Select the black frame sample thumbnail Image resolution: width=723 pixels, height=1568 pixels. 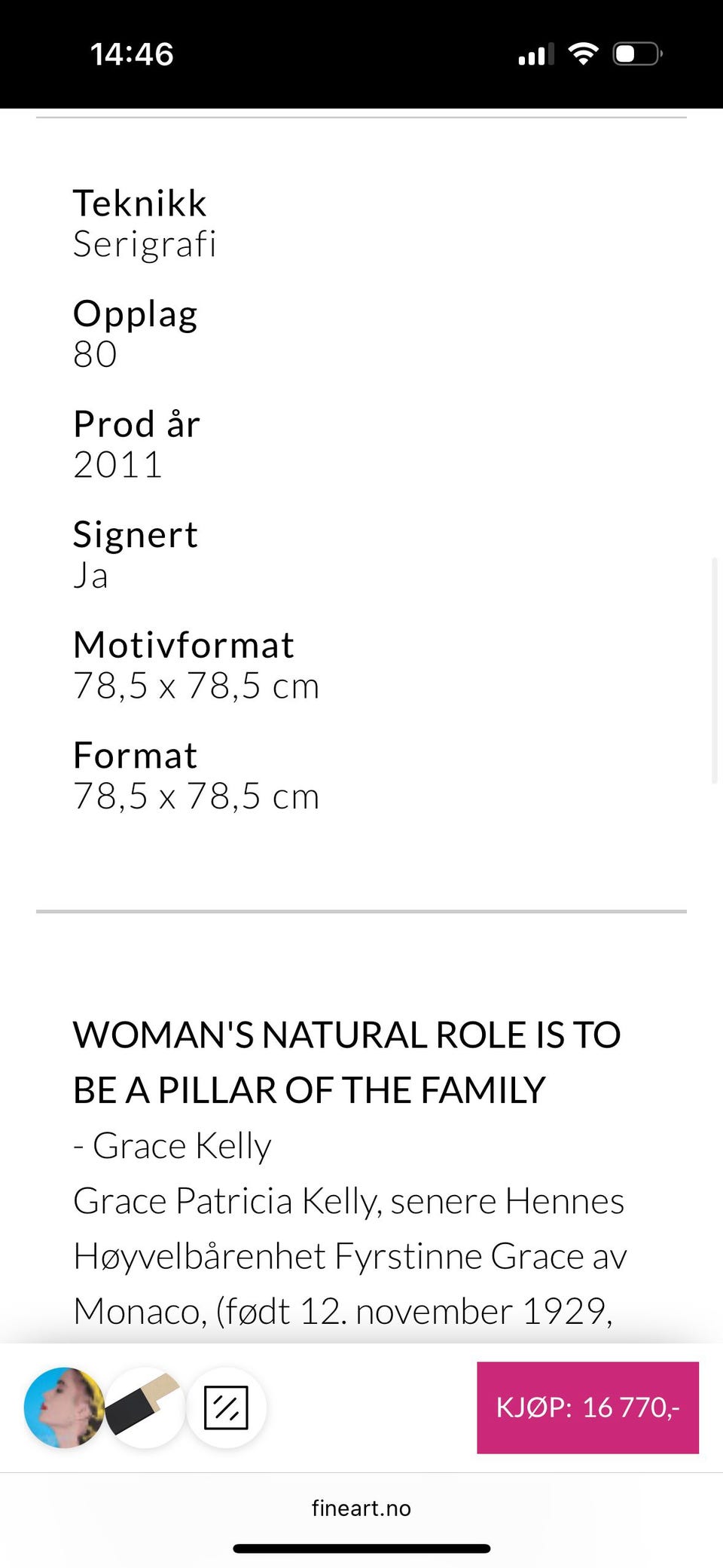145,1408
